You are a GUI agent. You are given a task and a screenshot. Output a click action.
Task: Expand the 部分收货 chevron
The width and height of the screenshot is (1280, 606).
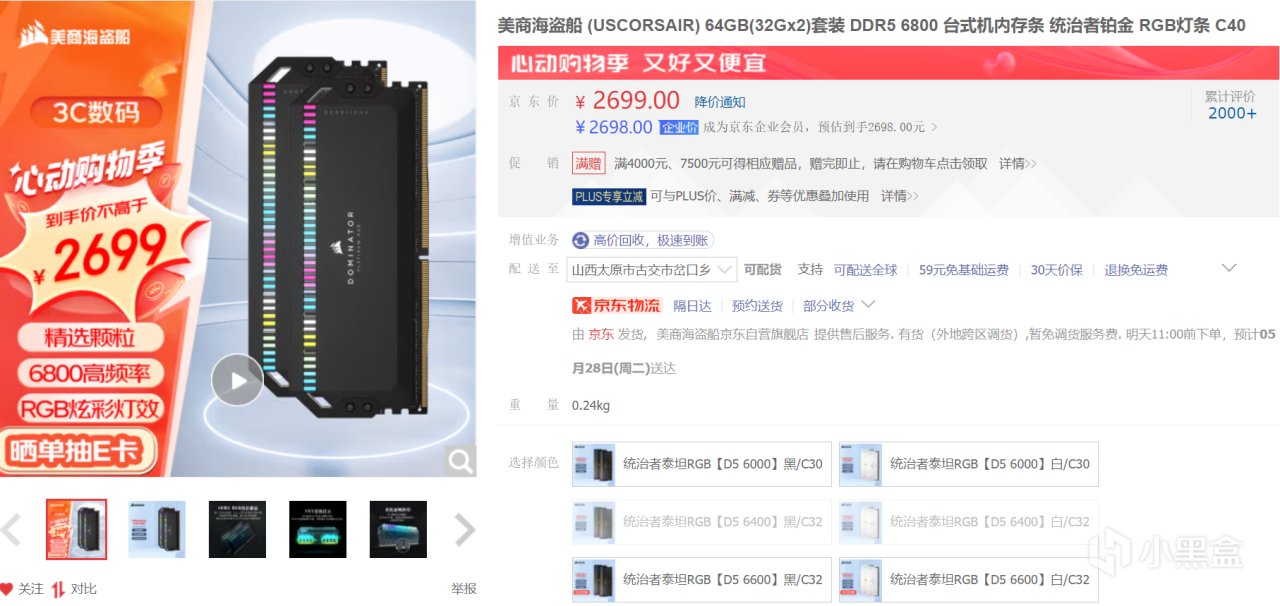point(868,304)
